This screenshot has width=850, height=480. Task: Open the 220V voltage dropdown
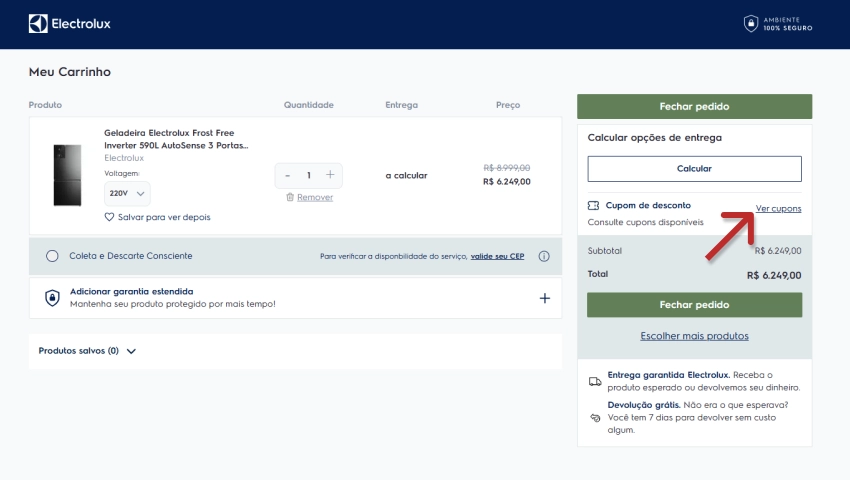pos(127,194)
